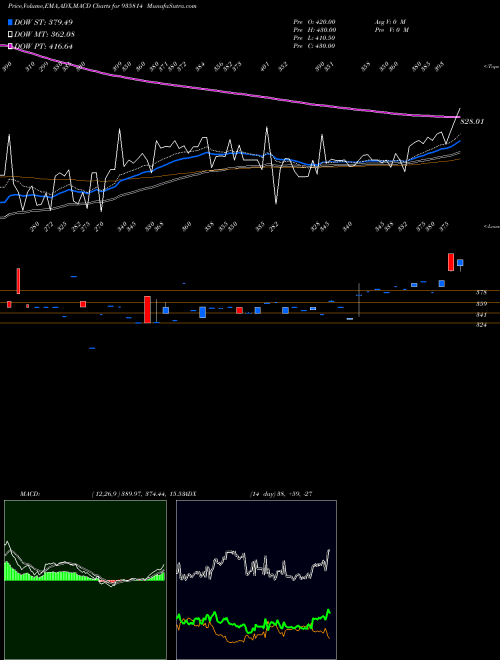The width and height of the screenshot is (500, 660).
Task: Click the 'Pre L: 410.50' low value
Action: click(x=314, y=38)
